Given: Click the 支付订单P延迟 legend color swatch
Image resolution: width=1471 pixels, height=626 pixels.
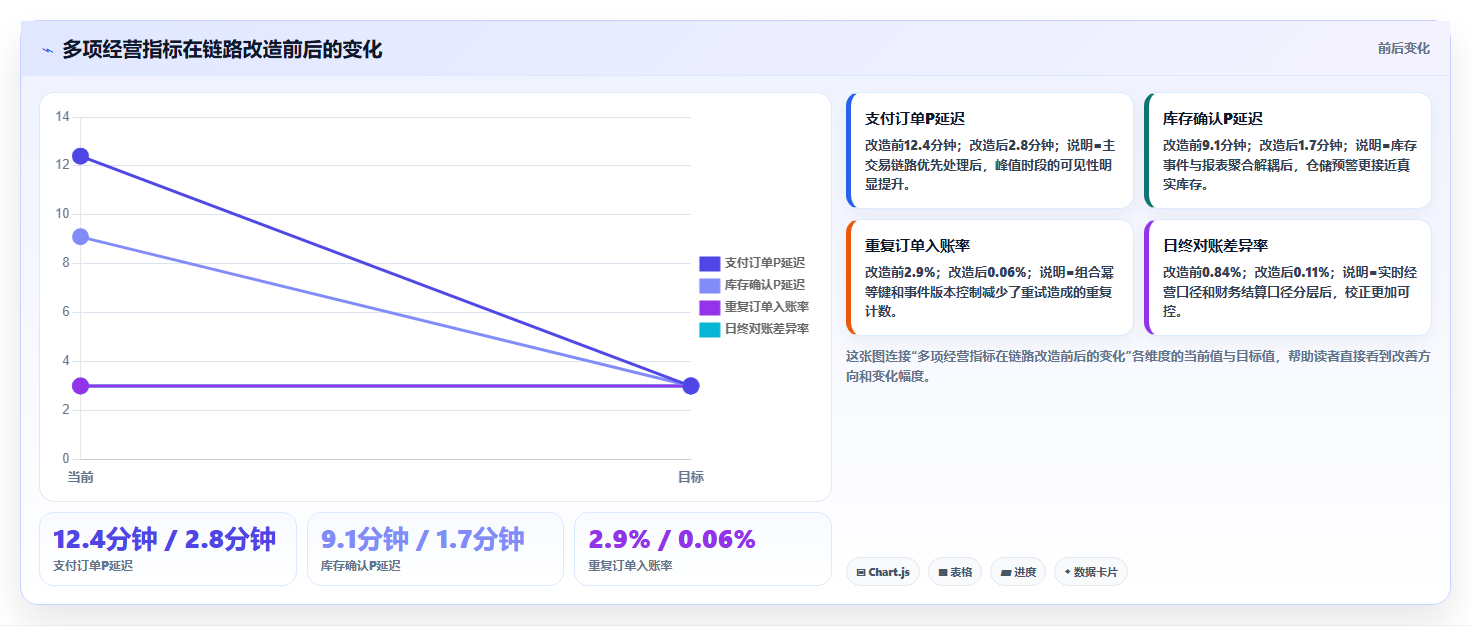Looking at the screenshot, I should pyautogui.click(x=709, y=263).
